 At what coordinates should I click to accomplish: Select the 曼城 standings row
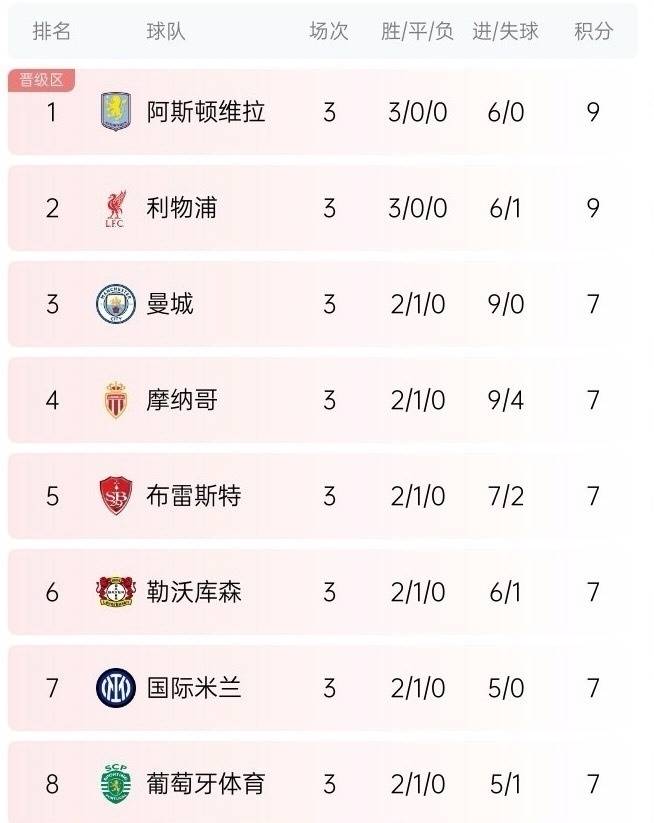327,305
